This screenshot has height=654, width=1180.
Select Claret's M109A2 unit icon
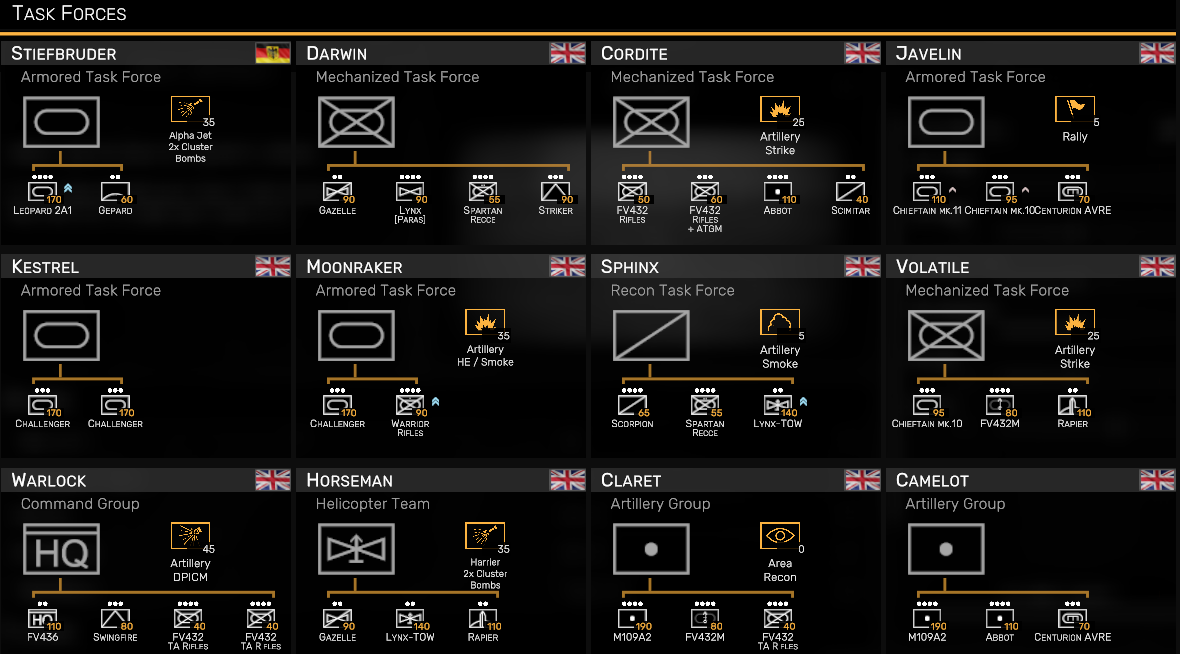[632, 619]
